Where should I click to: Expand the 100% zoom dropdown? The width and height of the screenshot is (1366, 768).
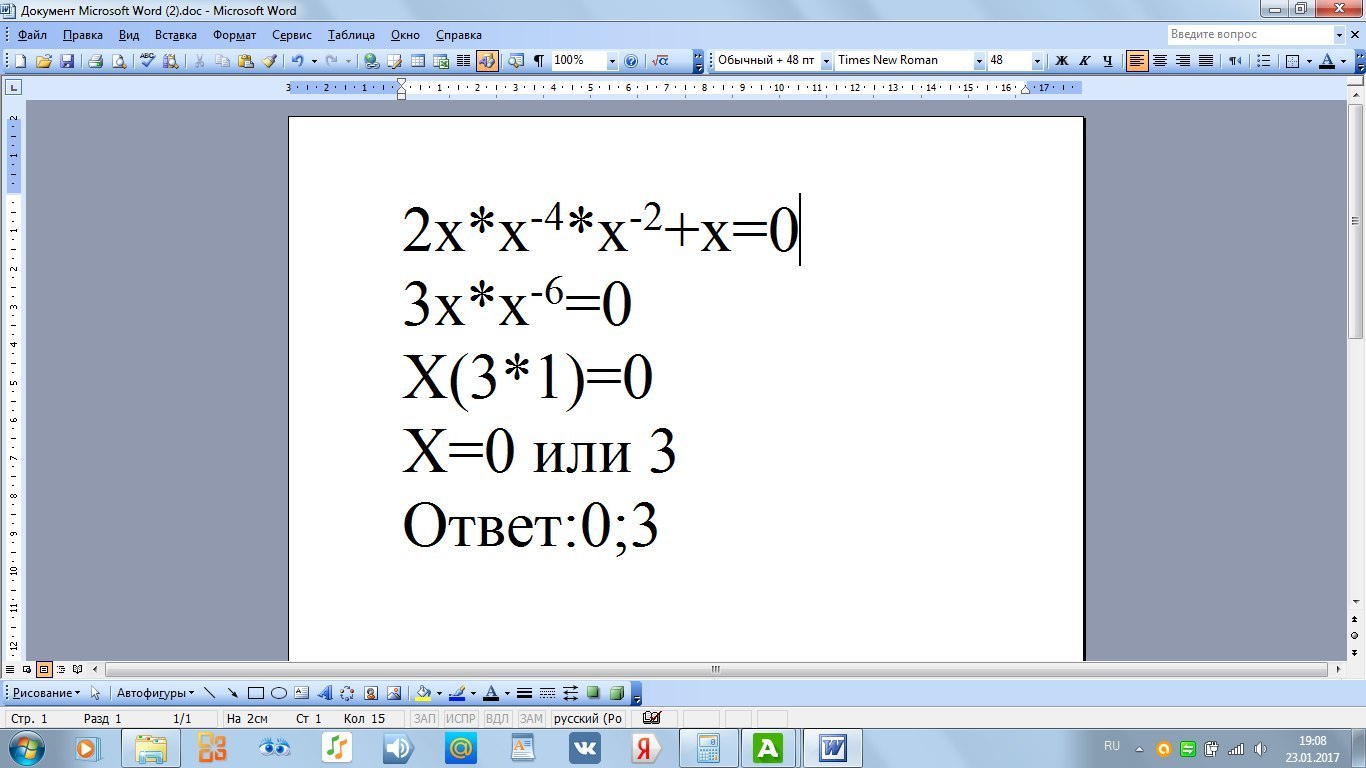coord(612,61)
